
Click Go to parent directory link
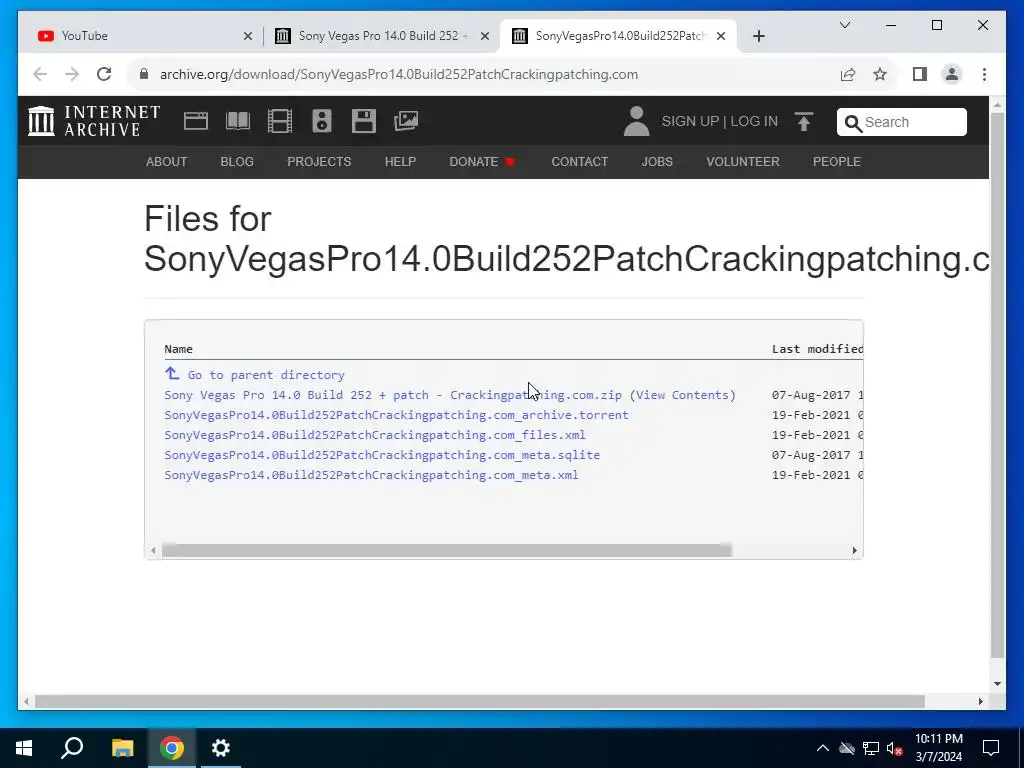[266, 375]
